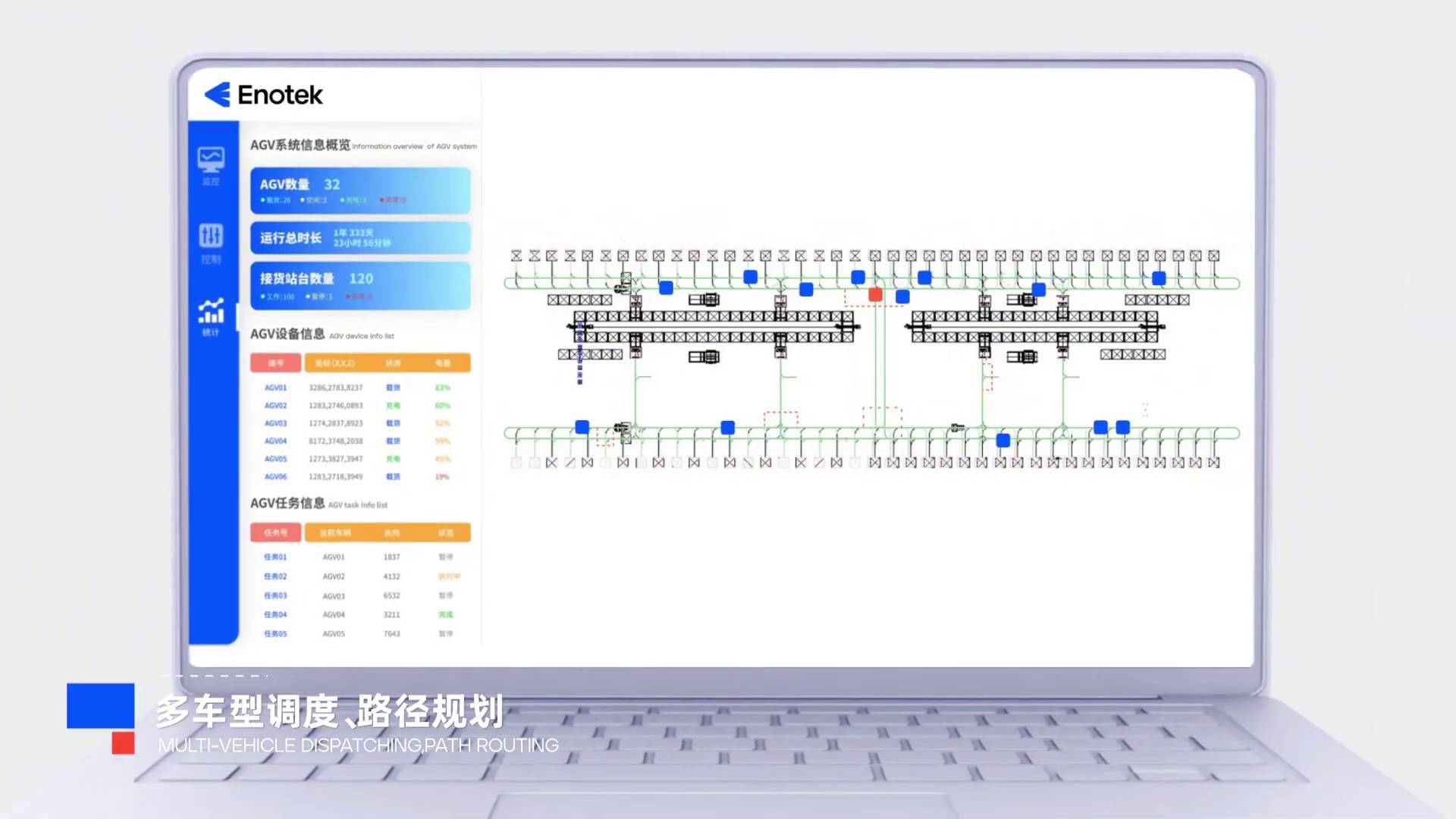Click the orange device table header bar
This screenshot has width=1456, height=819.
click(388, 363)
